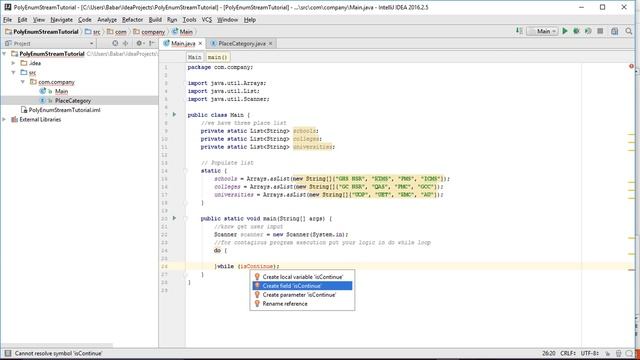Click the red error indicator above editor scrollbar
This screenshot has height=360, width=640.
(x=631, y=66)
